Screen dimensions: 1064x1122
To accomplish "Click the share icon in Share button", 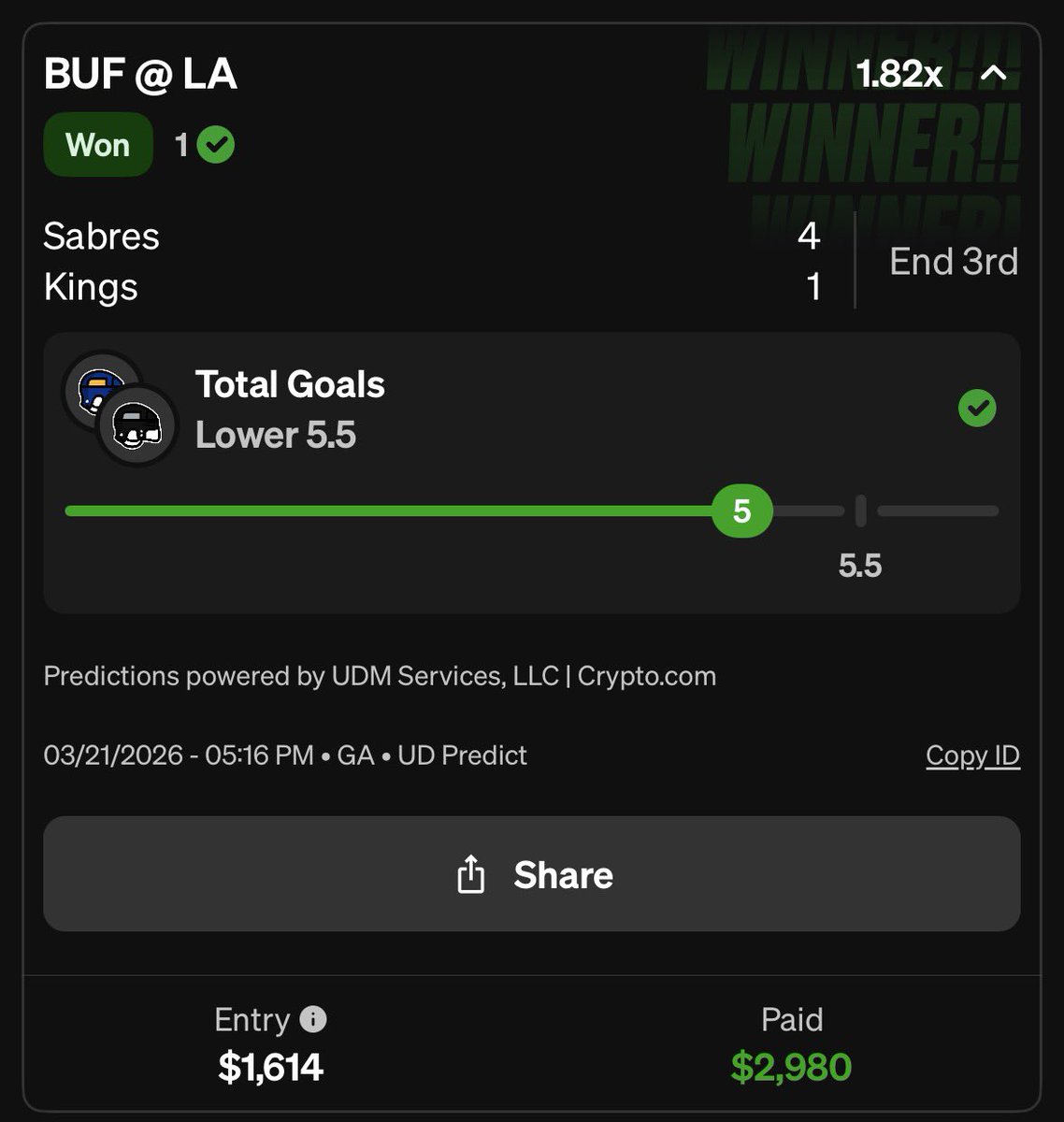I will point(470,875).
